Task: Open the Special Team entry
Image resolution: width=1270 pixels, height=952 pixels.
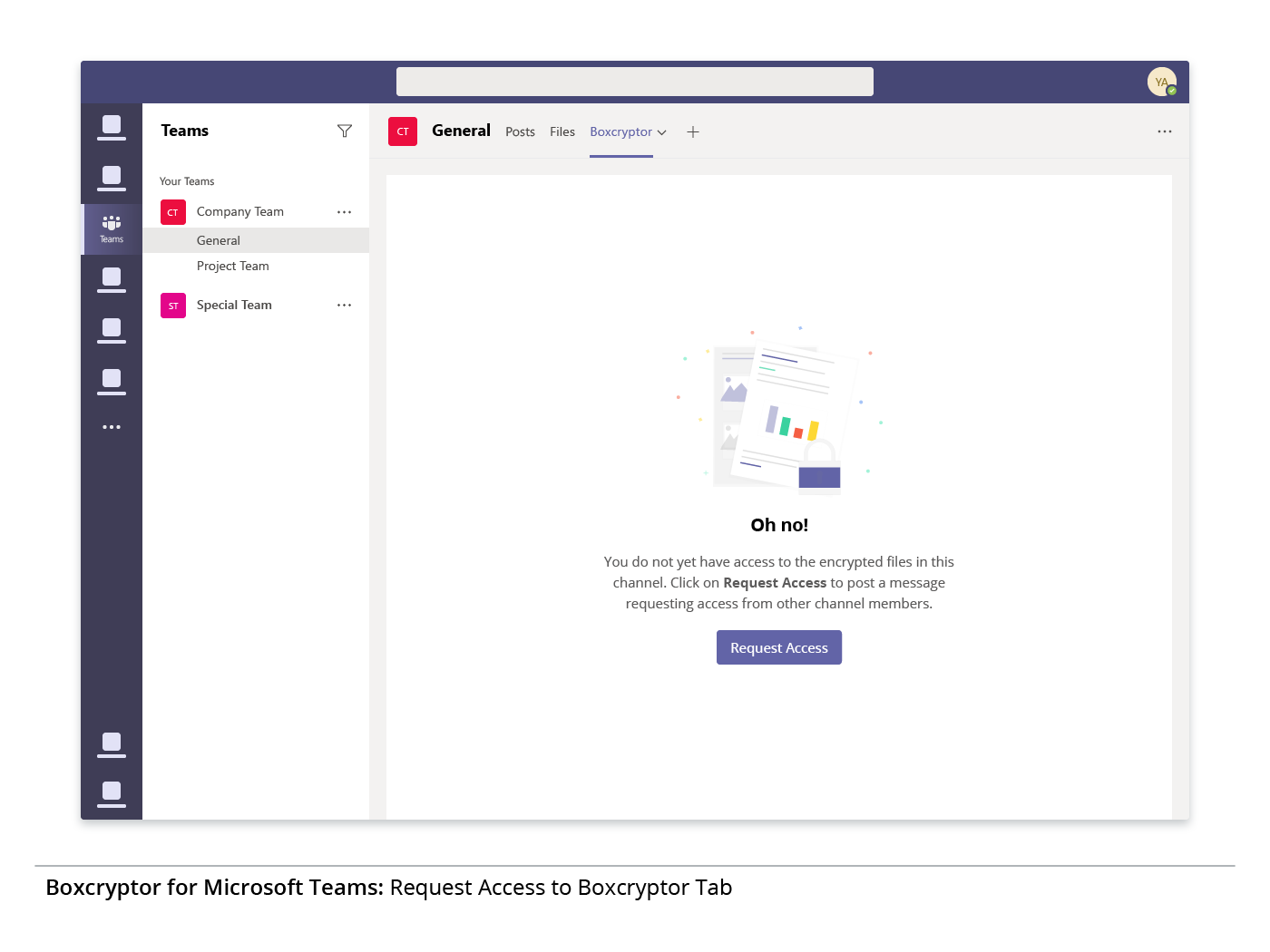Action: (x=234, y=306)
